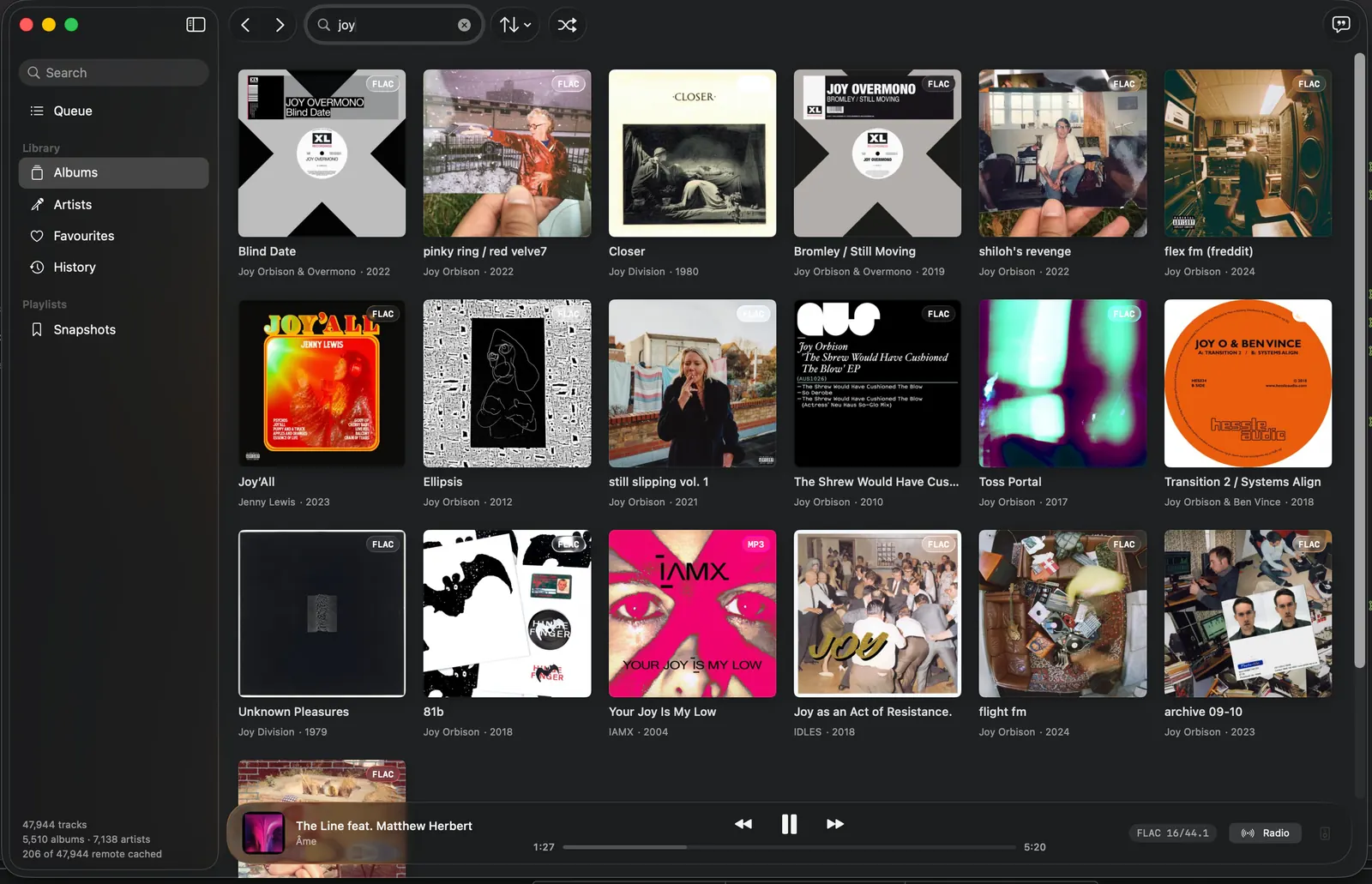The image size is (1372, 884).
Task: Open the Snapshots playlist
Action: tap(113, 329)
